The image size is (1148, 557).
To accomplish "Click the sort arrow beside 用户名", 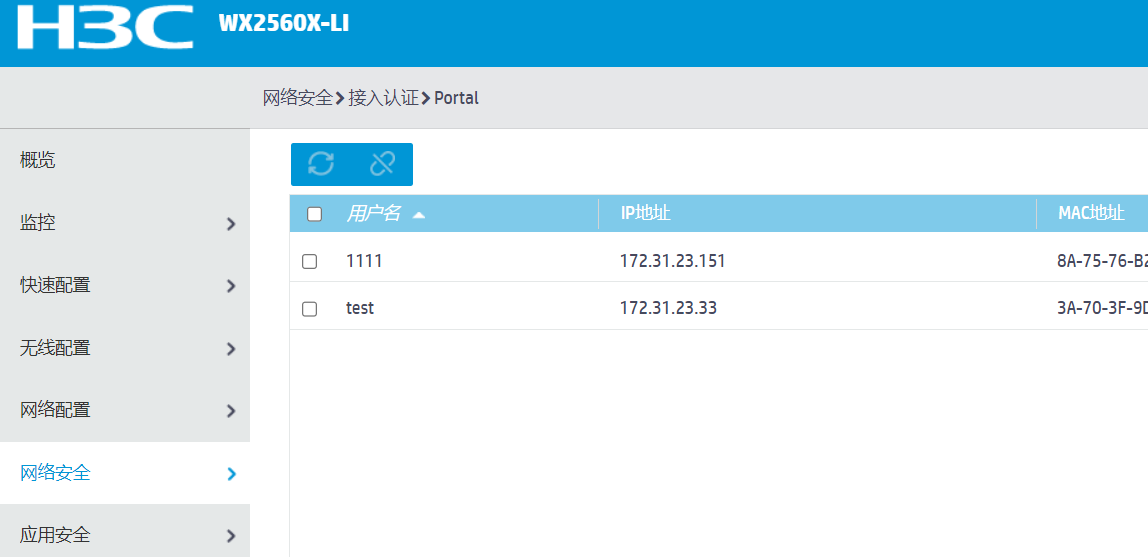I will (419, 214).
